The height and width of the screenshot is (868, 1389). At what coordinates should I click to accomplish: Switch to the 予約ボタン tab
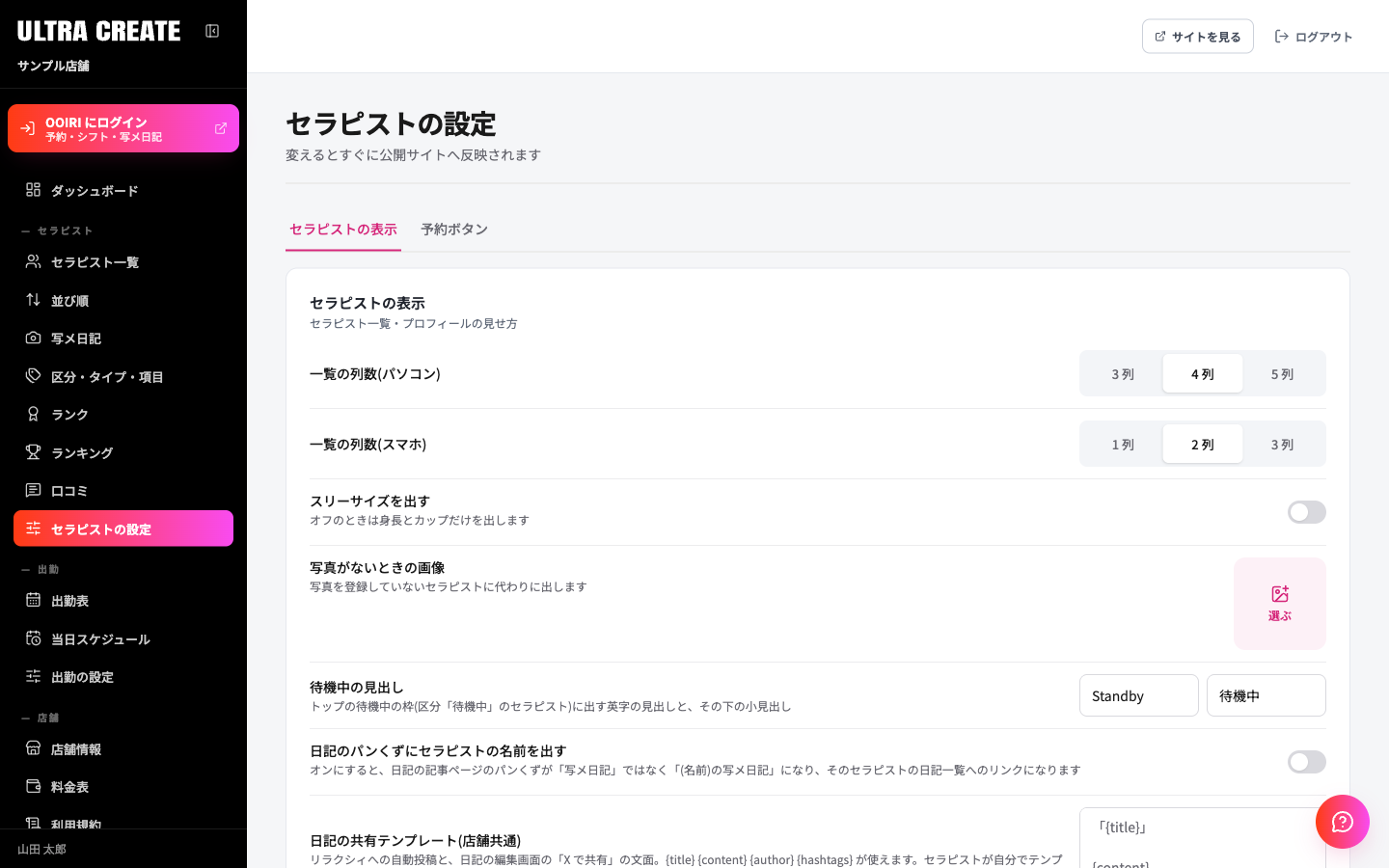[454, 230]
